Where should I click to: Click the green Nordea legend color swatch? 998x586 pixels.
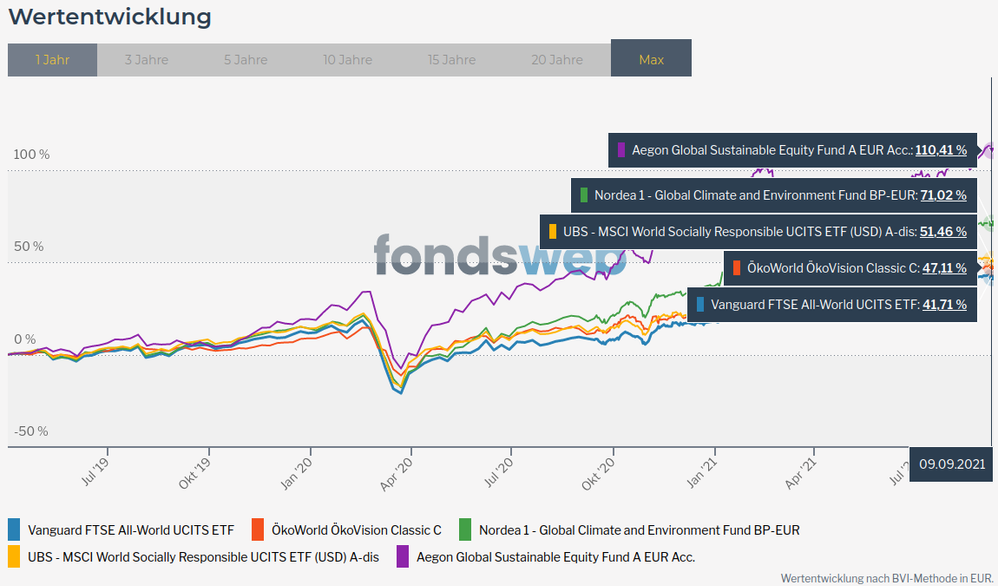point(465,530)
